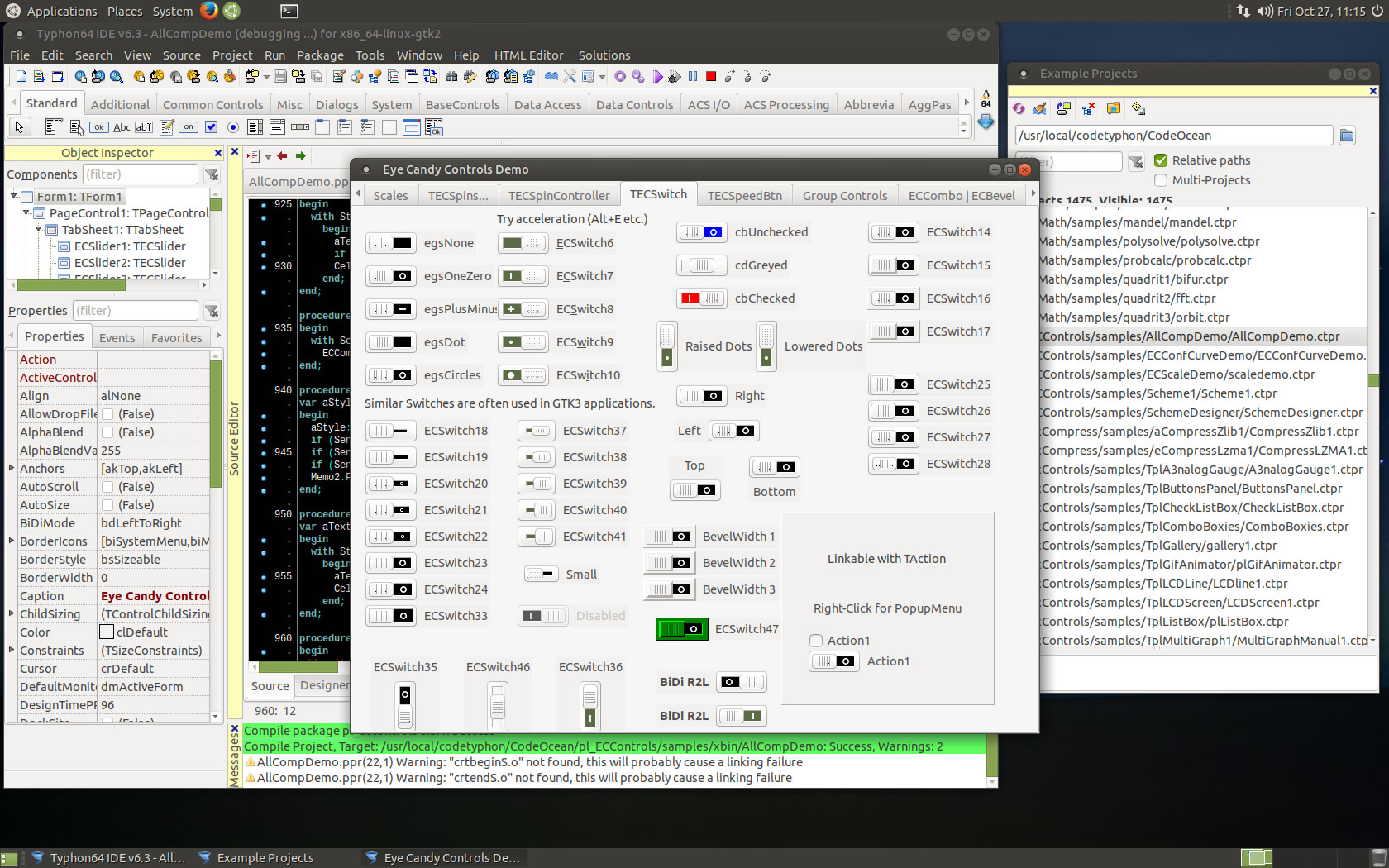Collapse the PageControl1 tree node
Image resolution: width=1389 pixels, height=868 pixels.
(26, 212)
